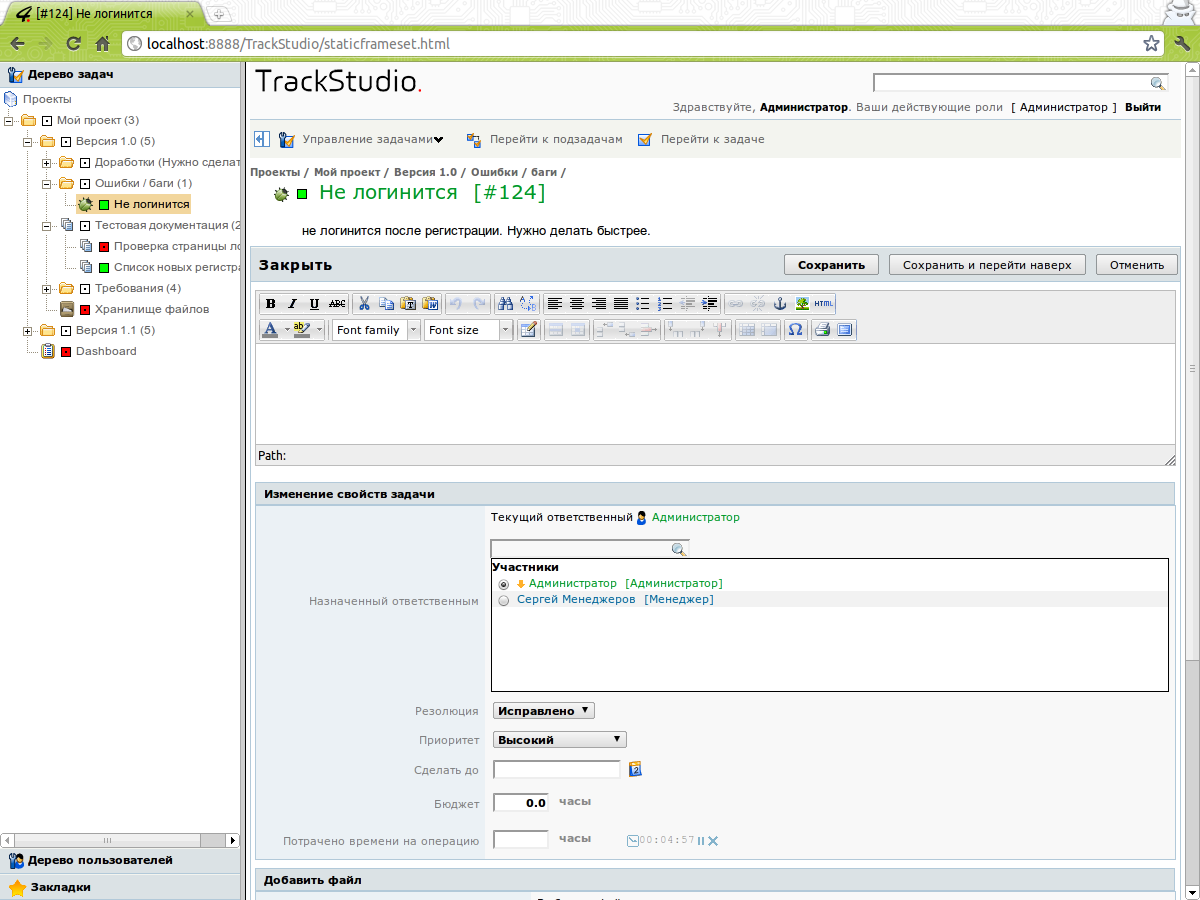The image size is (1200, 900).
Task: Insert a special character (Omega icon)
Action: 796,330
